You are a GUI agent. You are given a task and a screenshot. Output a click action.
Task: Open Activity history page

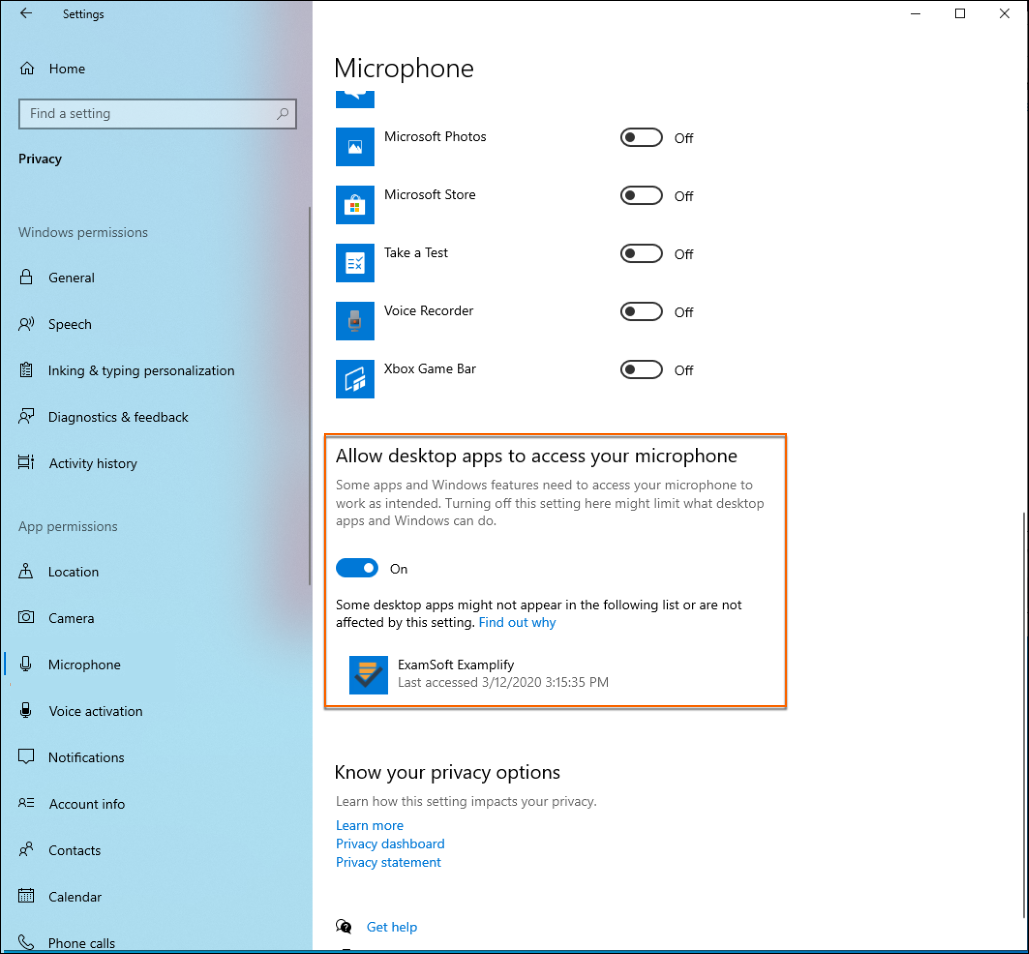[93, 463]
